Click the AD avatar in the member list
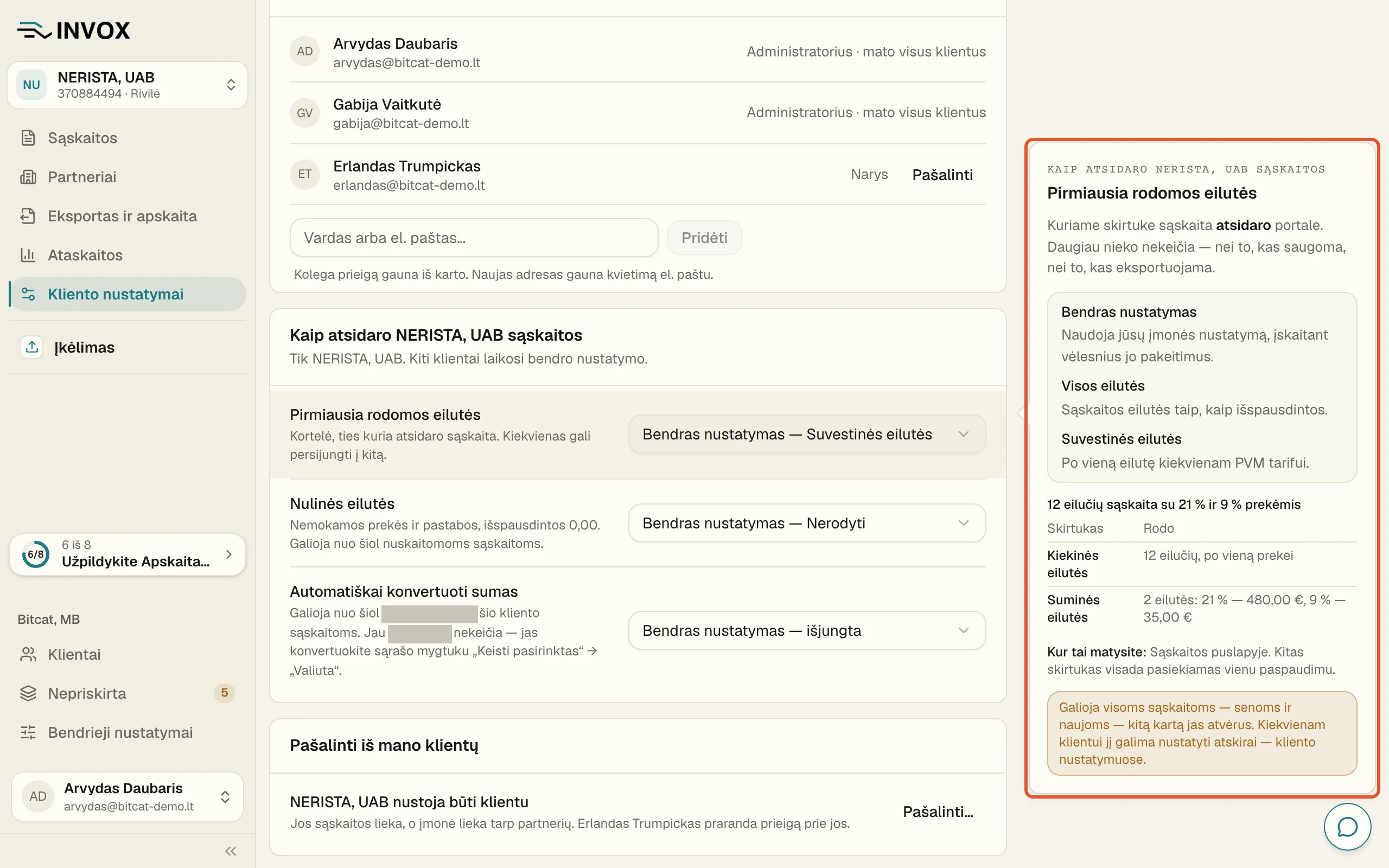Viewport: 1389px width, 868px height. click(305, 52)
